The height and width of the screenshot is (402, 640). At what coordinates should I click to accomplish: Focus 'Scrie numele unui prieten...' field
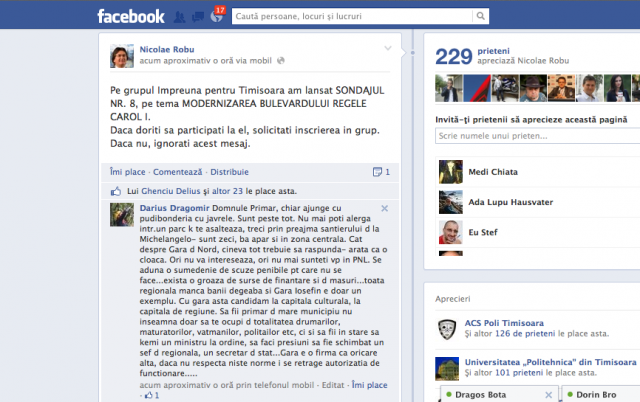[538, 136]
